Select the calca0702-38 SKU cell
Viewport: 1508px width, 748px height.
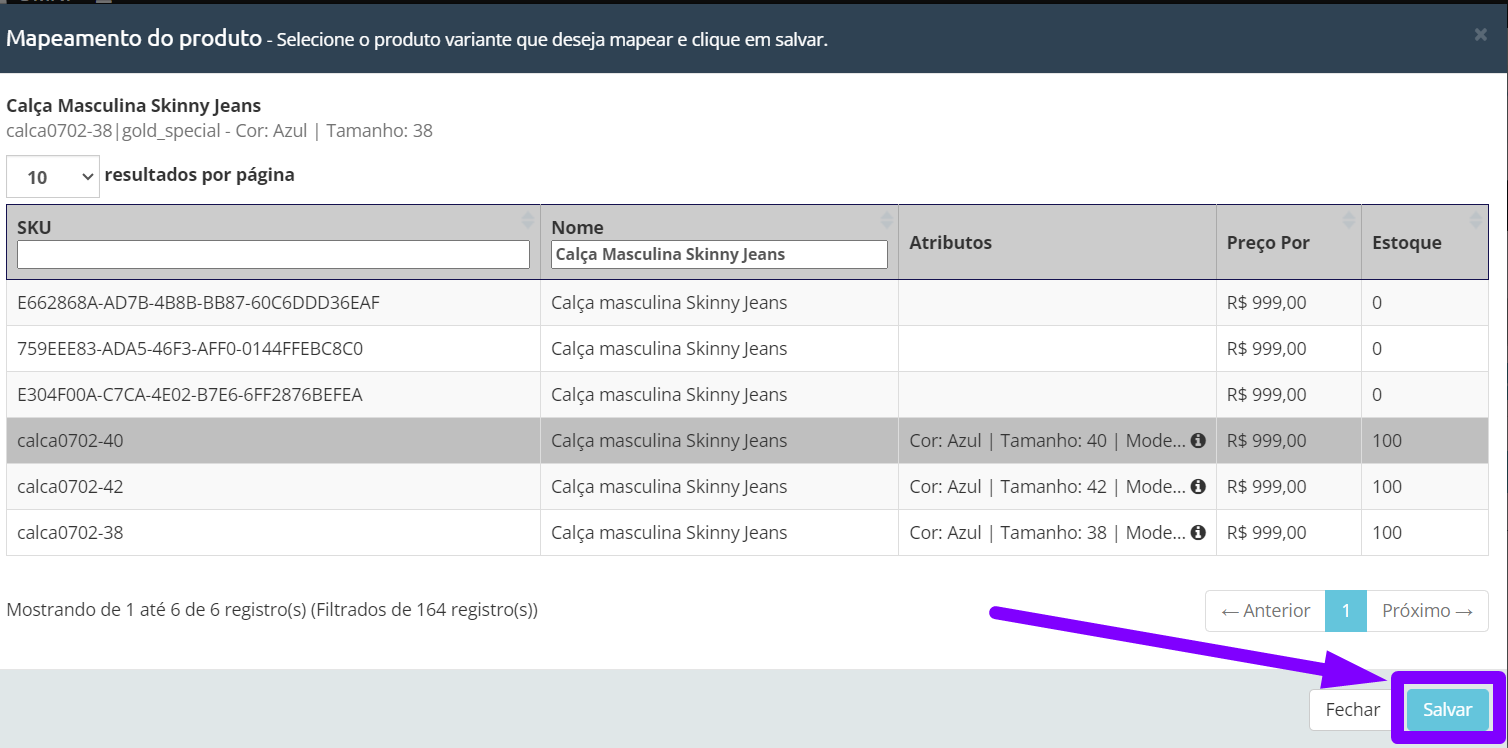[273, 532]
